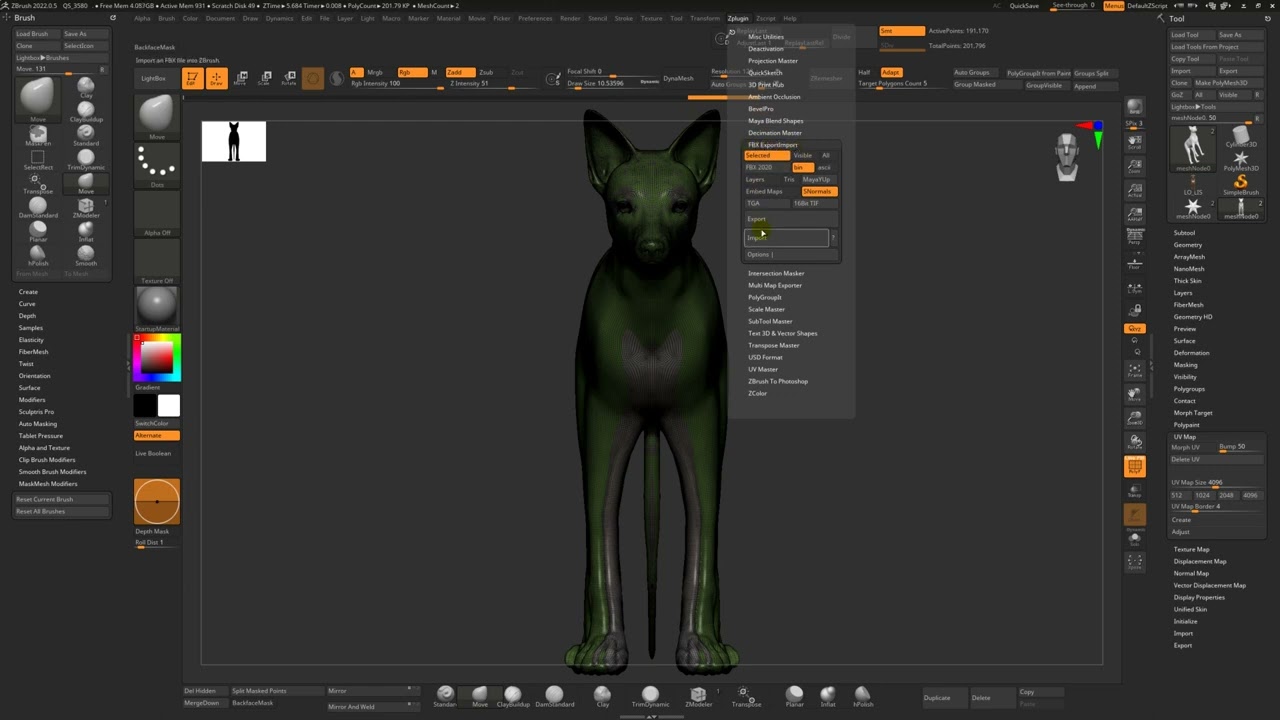
Task: Toggle the Adapt ZRemesher option
Action: (890, 72)
